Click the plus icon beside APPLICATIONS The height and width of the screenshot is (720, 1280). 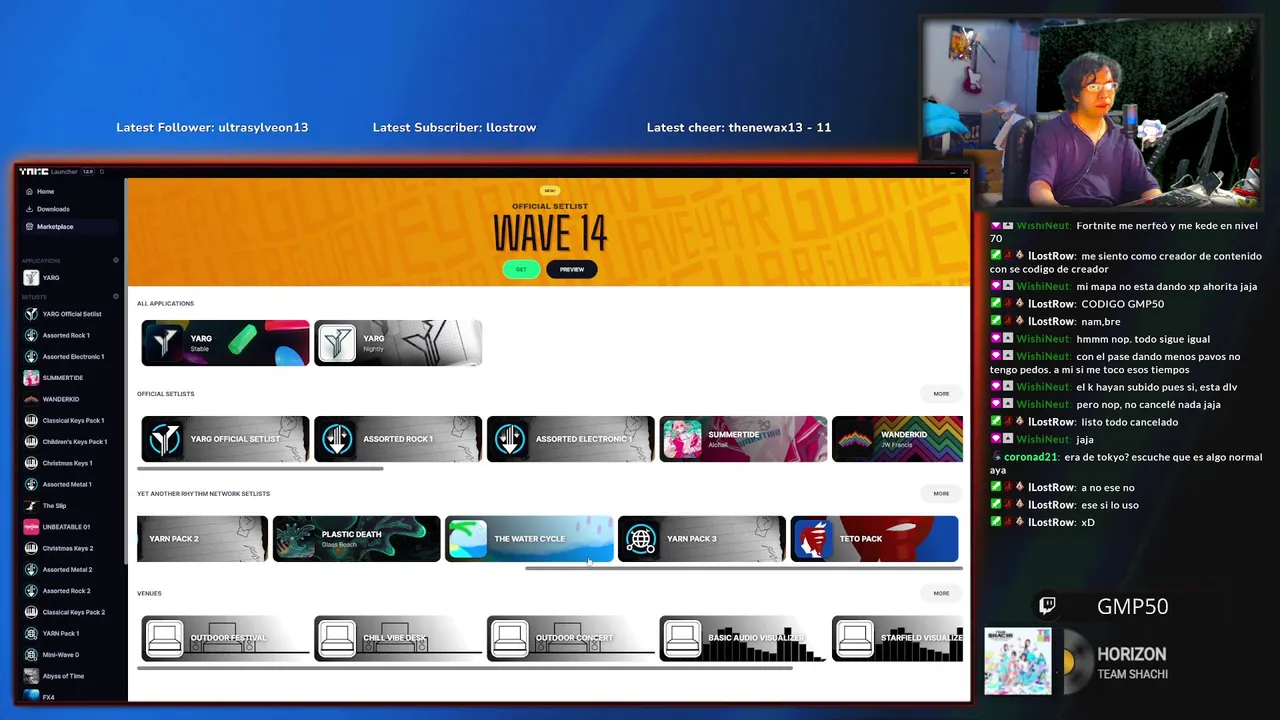click(116, 260)
